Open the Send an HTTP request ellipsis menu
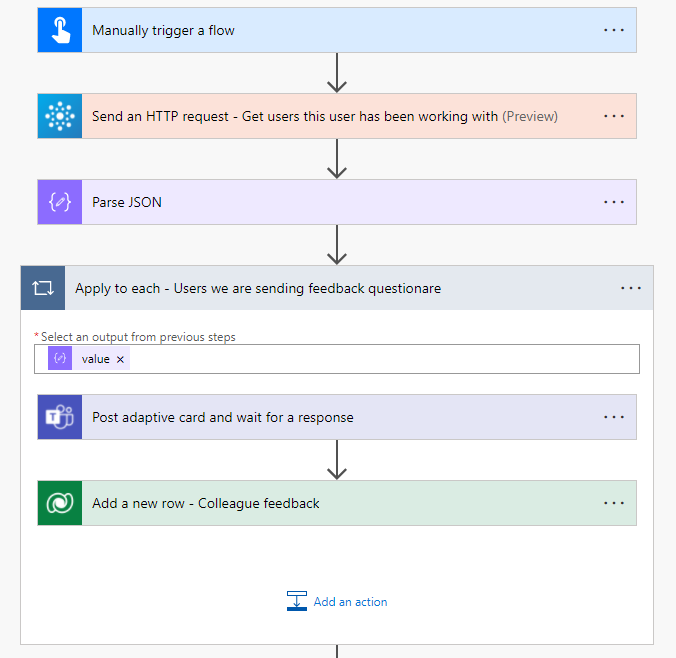 click(x=614, y=116)
